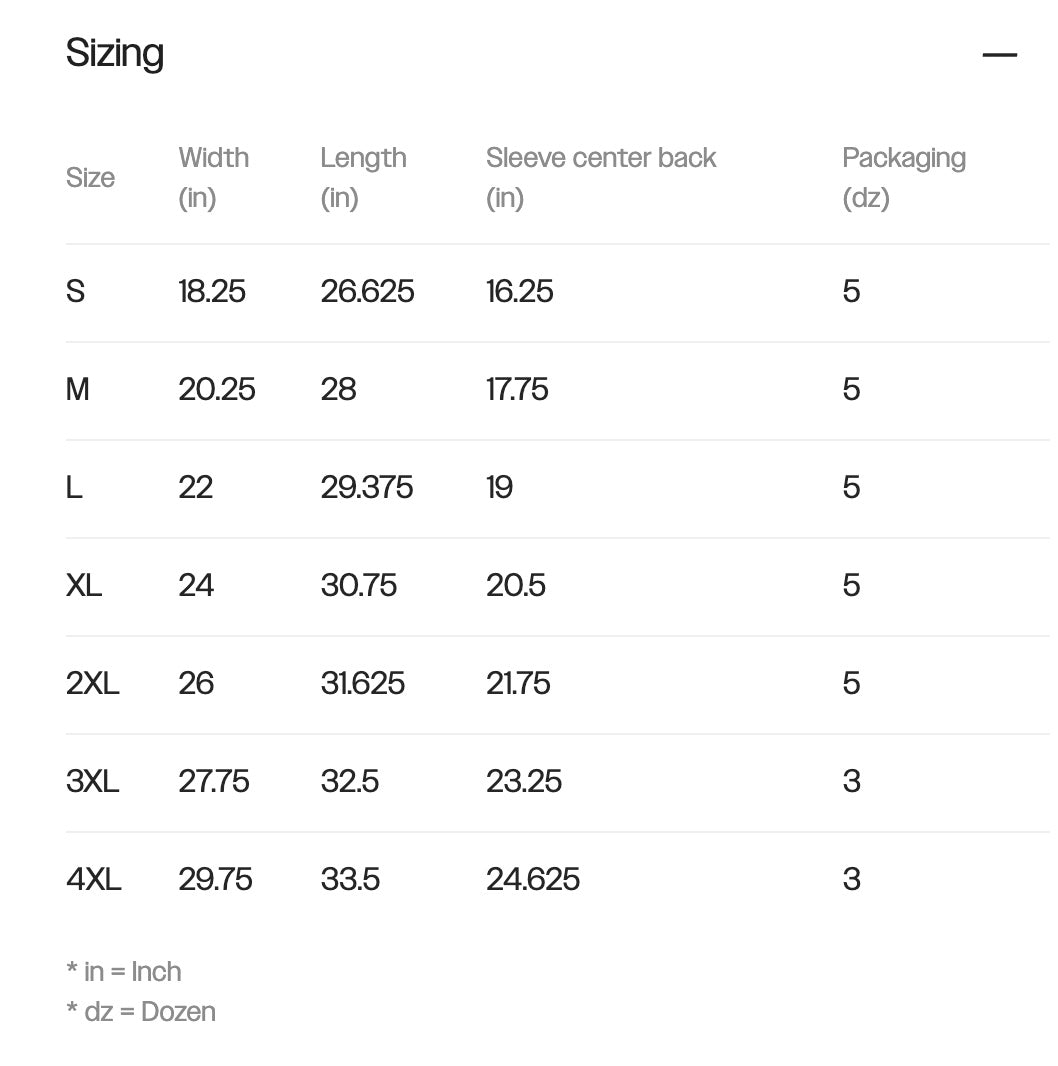Select the M size row label
1058x1066 pixels.
coord(78,390)
